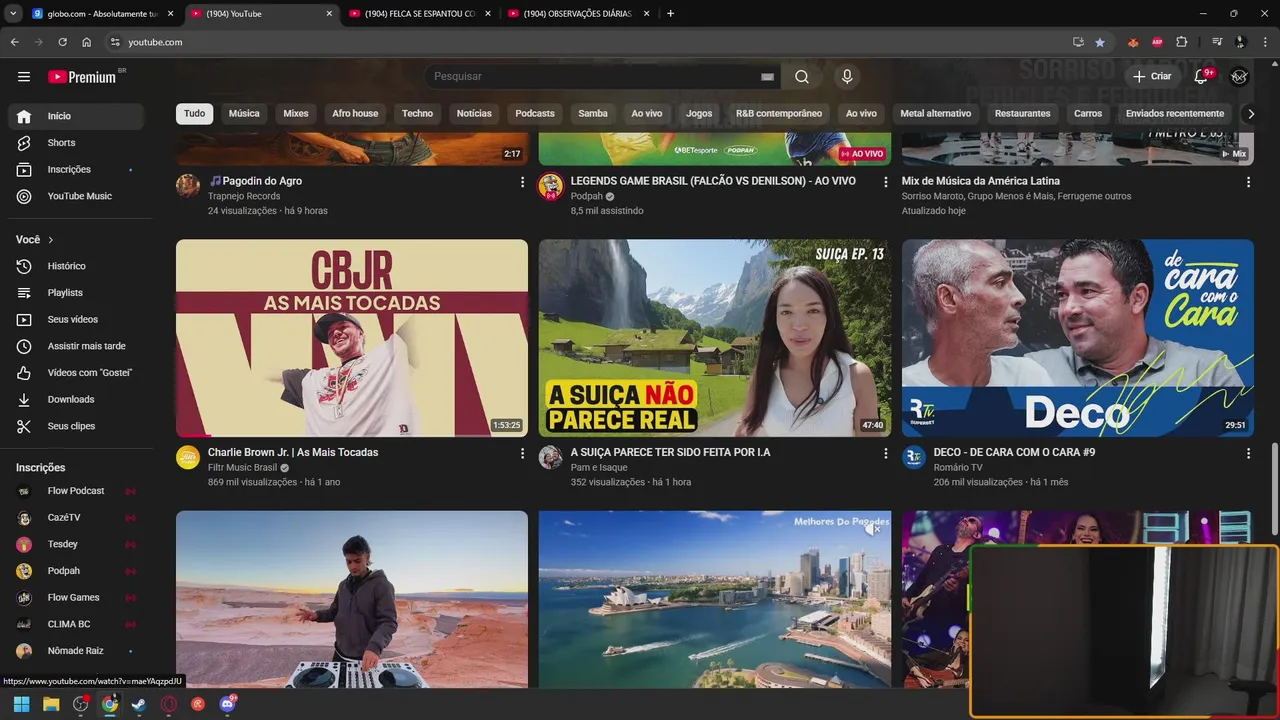
Task: Open Seus vídeos in sidebar
Action: 76,319
